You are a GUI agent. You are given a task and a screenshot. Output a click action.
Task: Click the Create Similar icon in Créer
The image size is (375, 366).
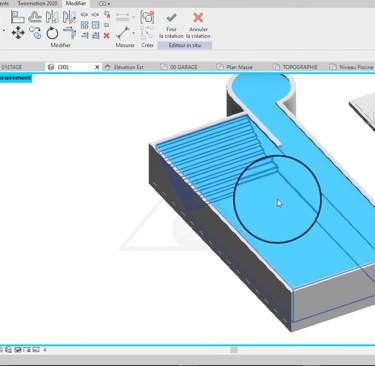point(147,17)
